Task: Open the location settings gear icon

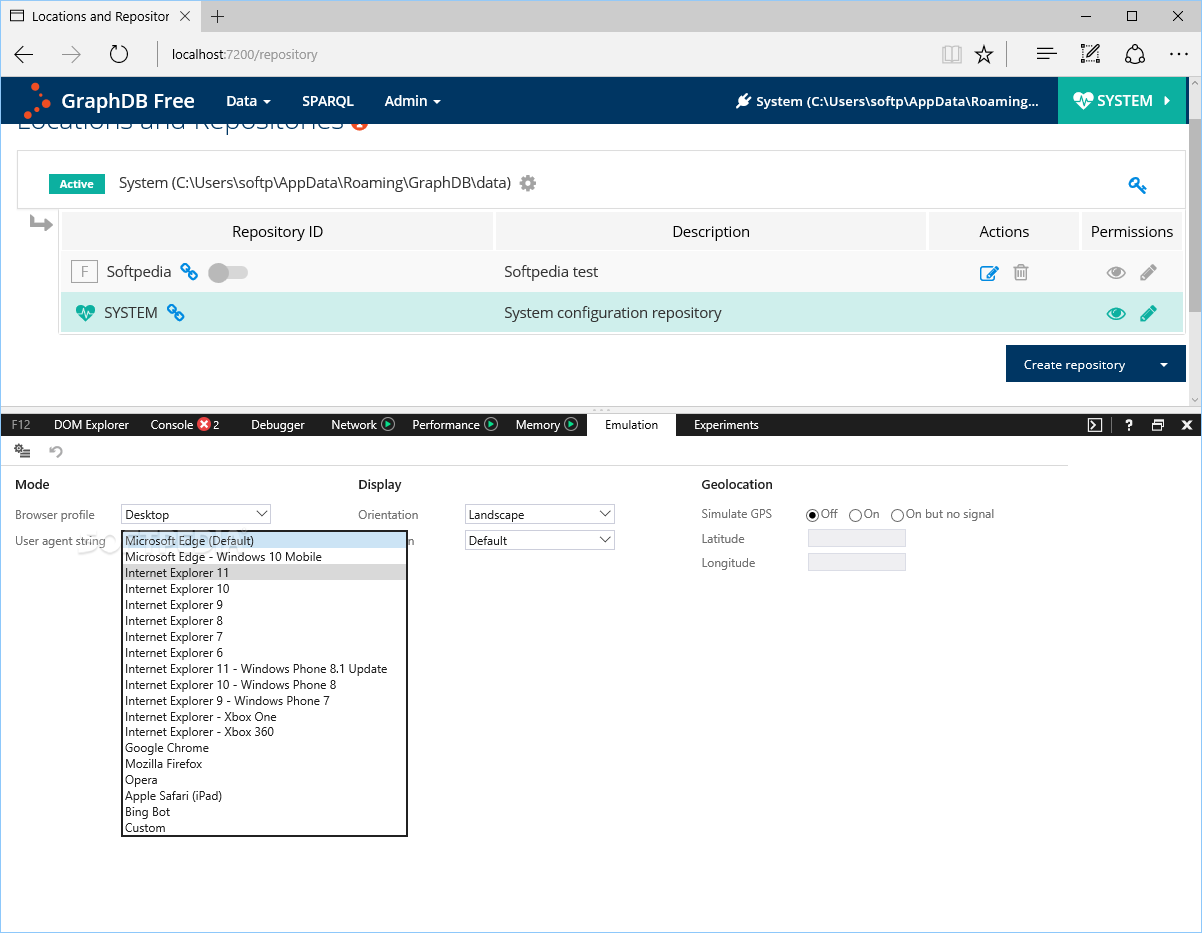Action: coord(528,183)
